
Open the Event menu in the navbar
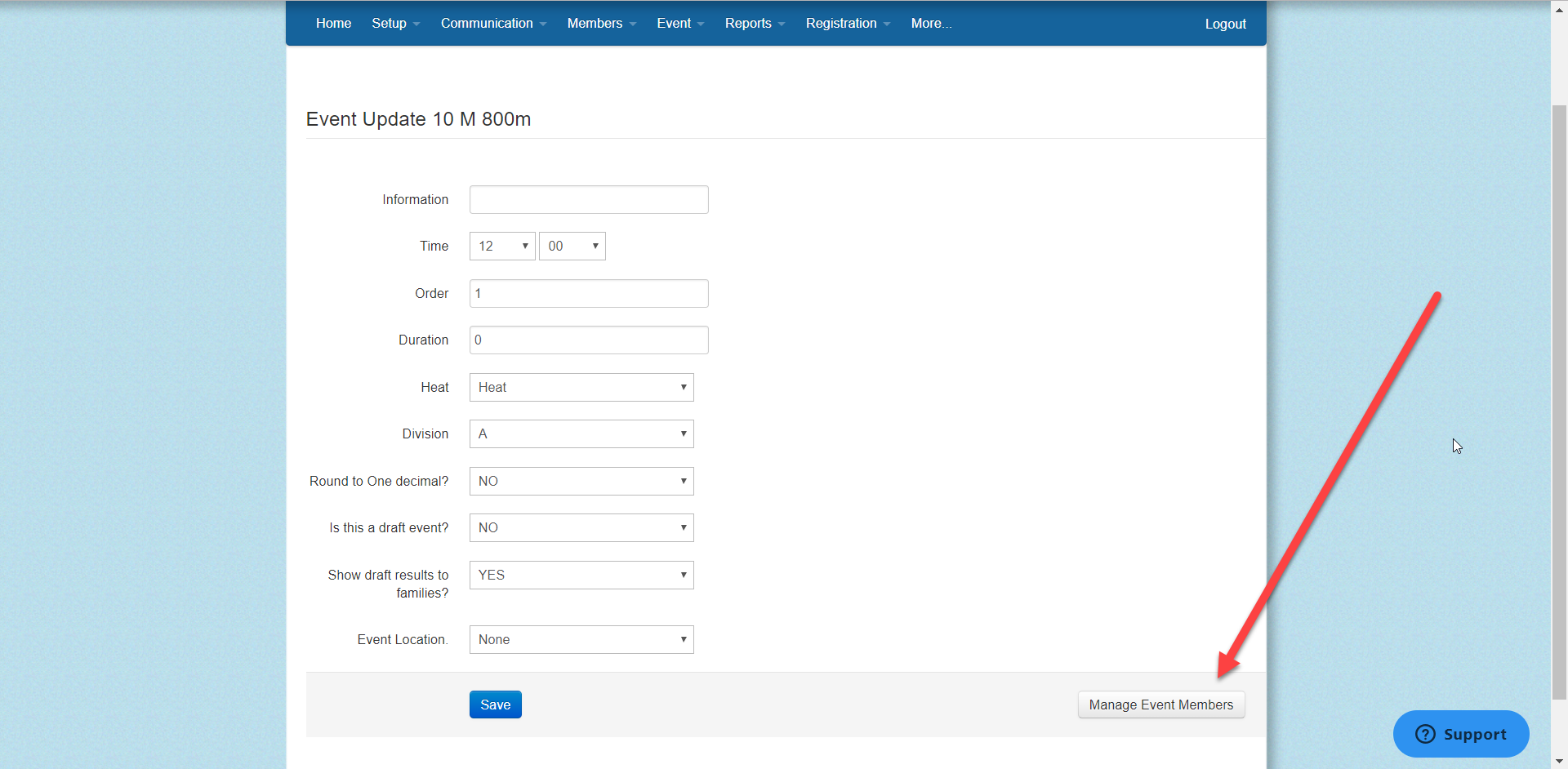(679, 23)
